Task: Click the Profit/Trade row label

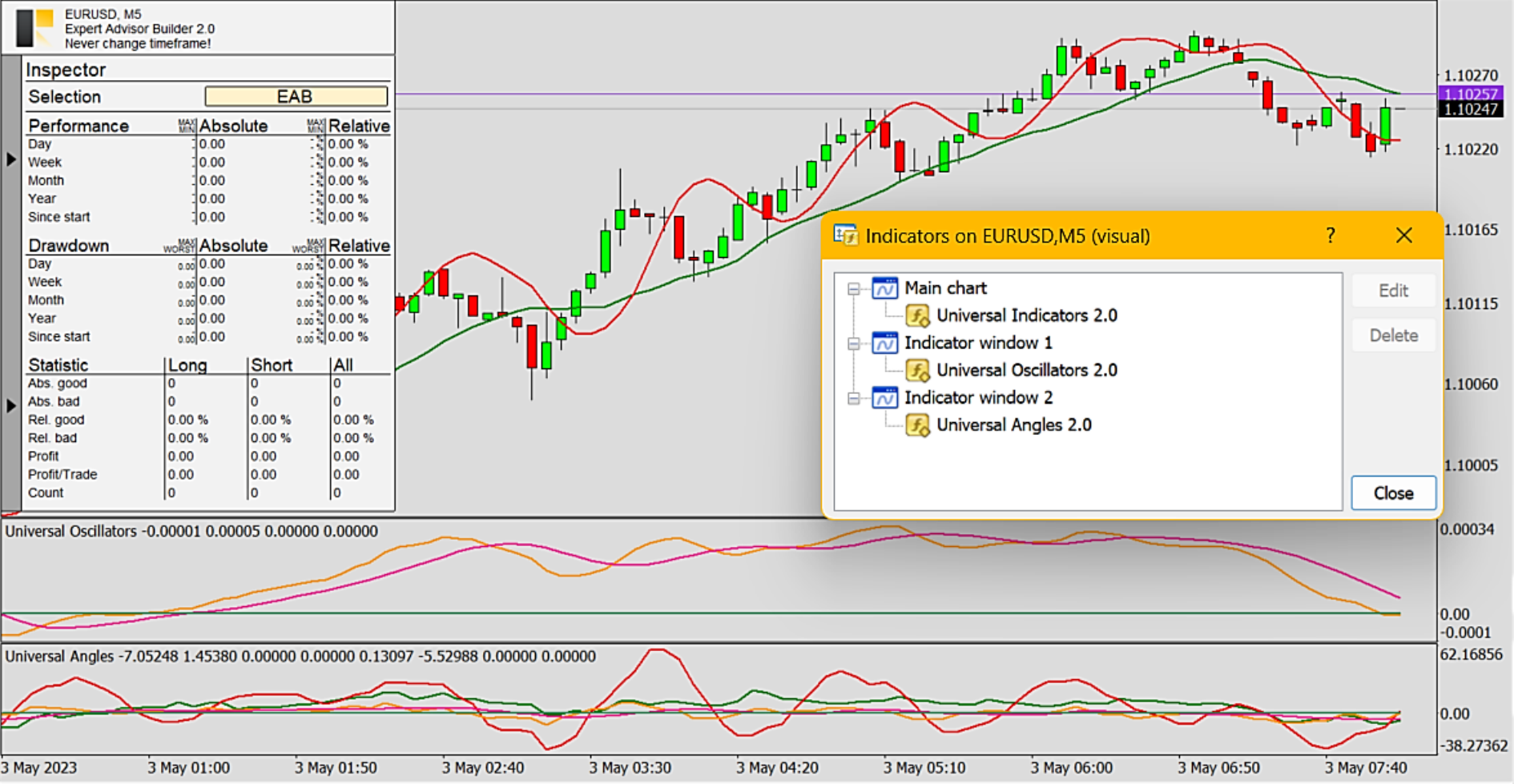Action: (x=62, y=474)
